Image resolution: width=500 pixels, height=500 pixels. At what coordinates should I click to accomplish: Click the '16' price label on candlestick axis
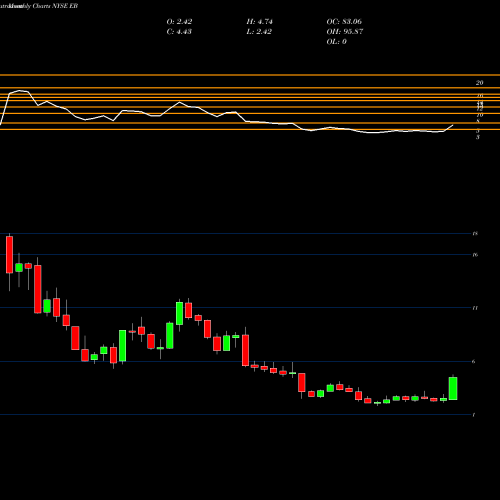tap(475, 255)
